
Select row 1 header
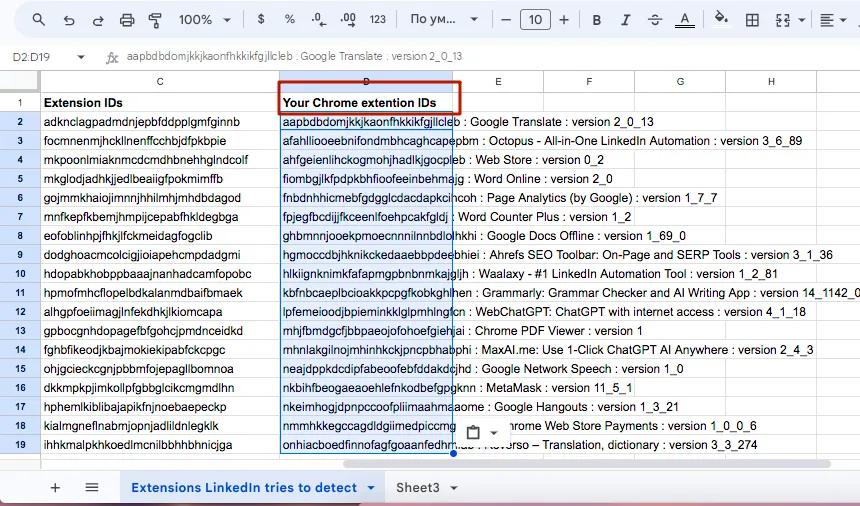[20, 103]
